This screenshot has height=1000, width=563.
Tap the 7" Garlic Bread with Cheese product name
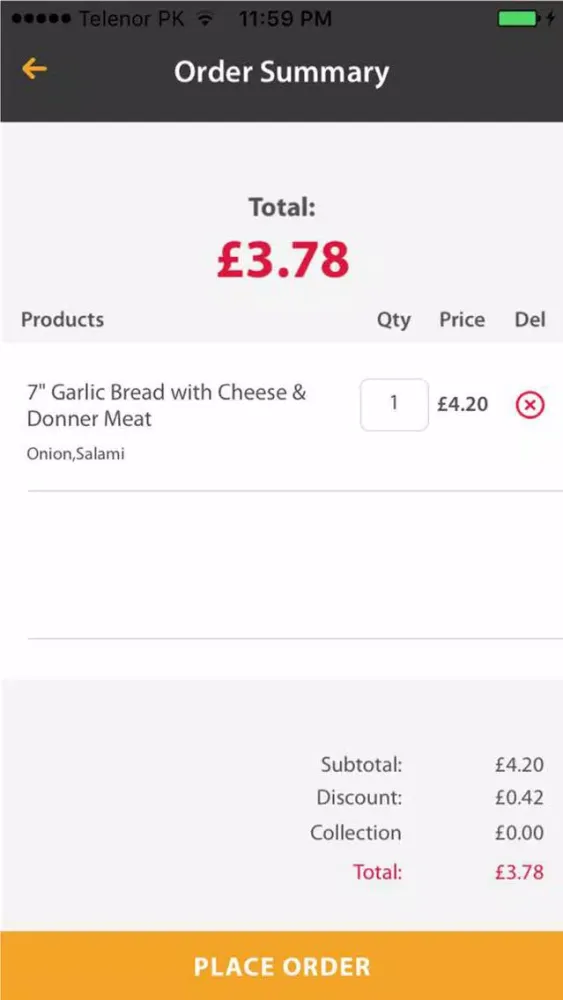coord(166,405)
